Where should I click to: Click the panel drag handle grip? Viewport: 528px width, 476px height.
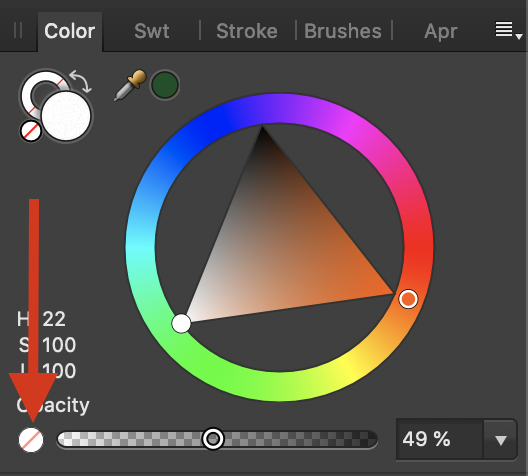[18, 30]
